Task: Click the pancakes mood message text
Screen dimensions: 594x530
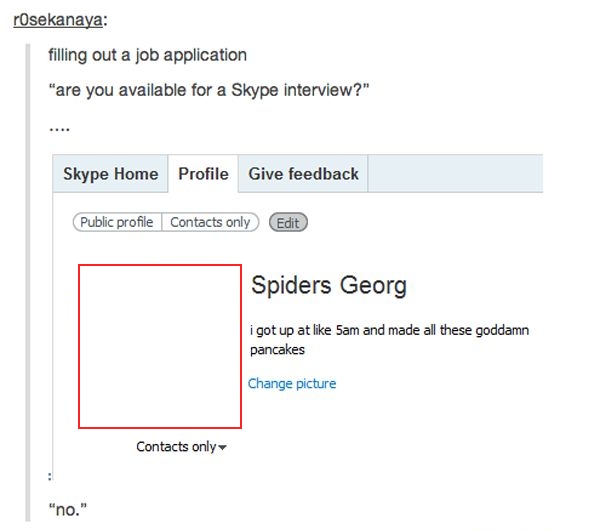Action: point(389,339)
